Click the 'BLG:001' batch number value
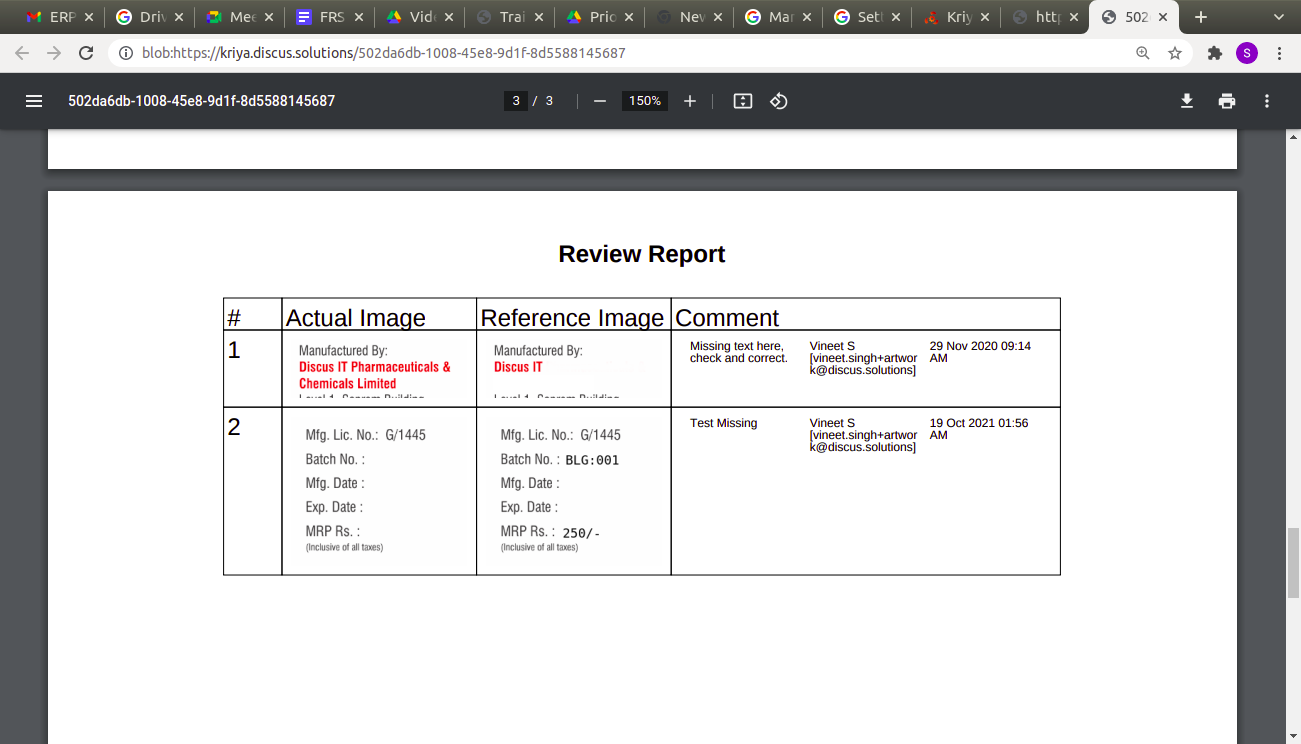 tap(592, 461)
